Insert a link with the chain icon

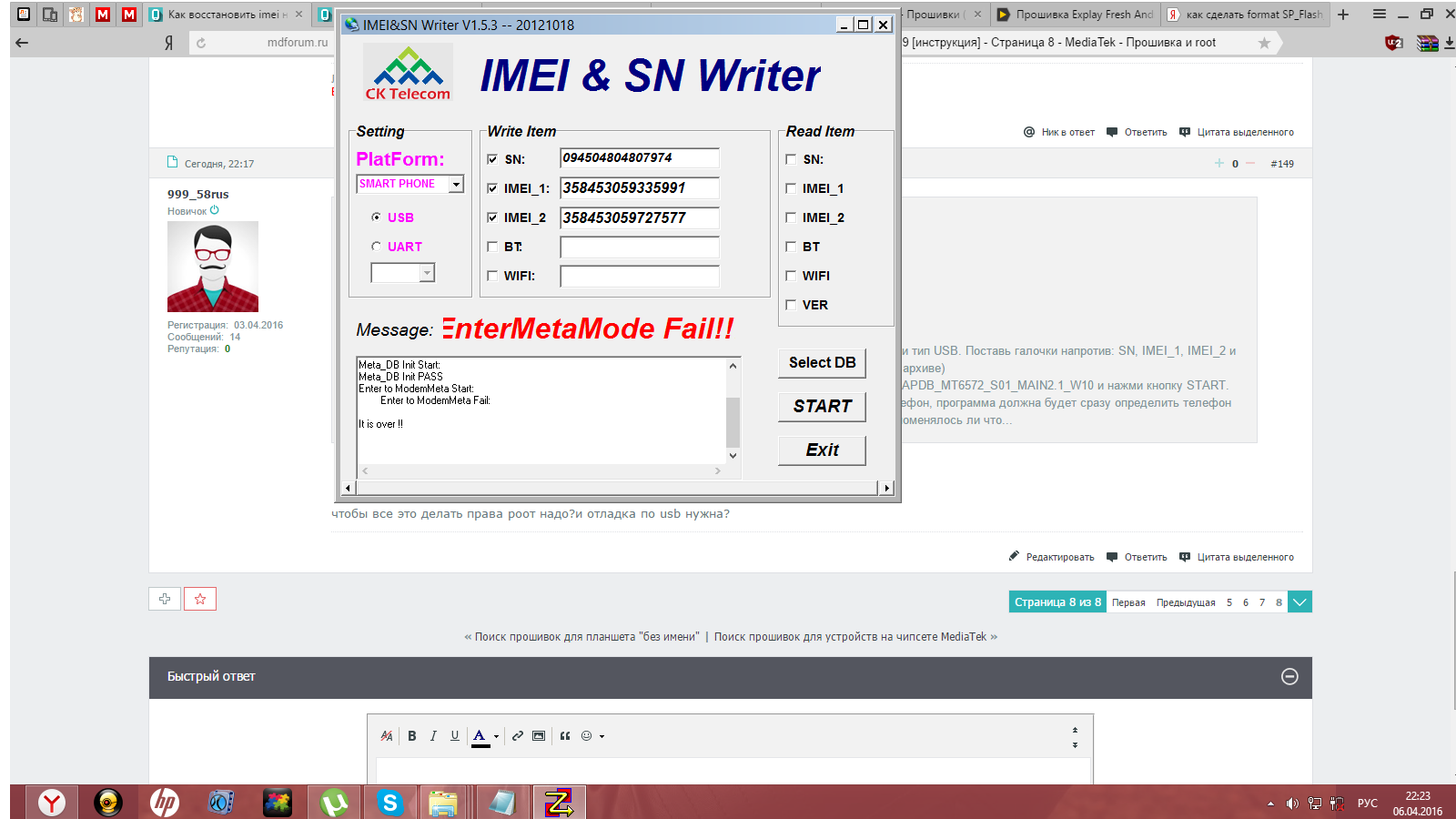pyautogui.click(x=518, y=736)
